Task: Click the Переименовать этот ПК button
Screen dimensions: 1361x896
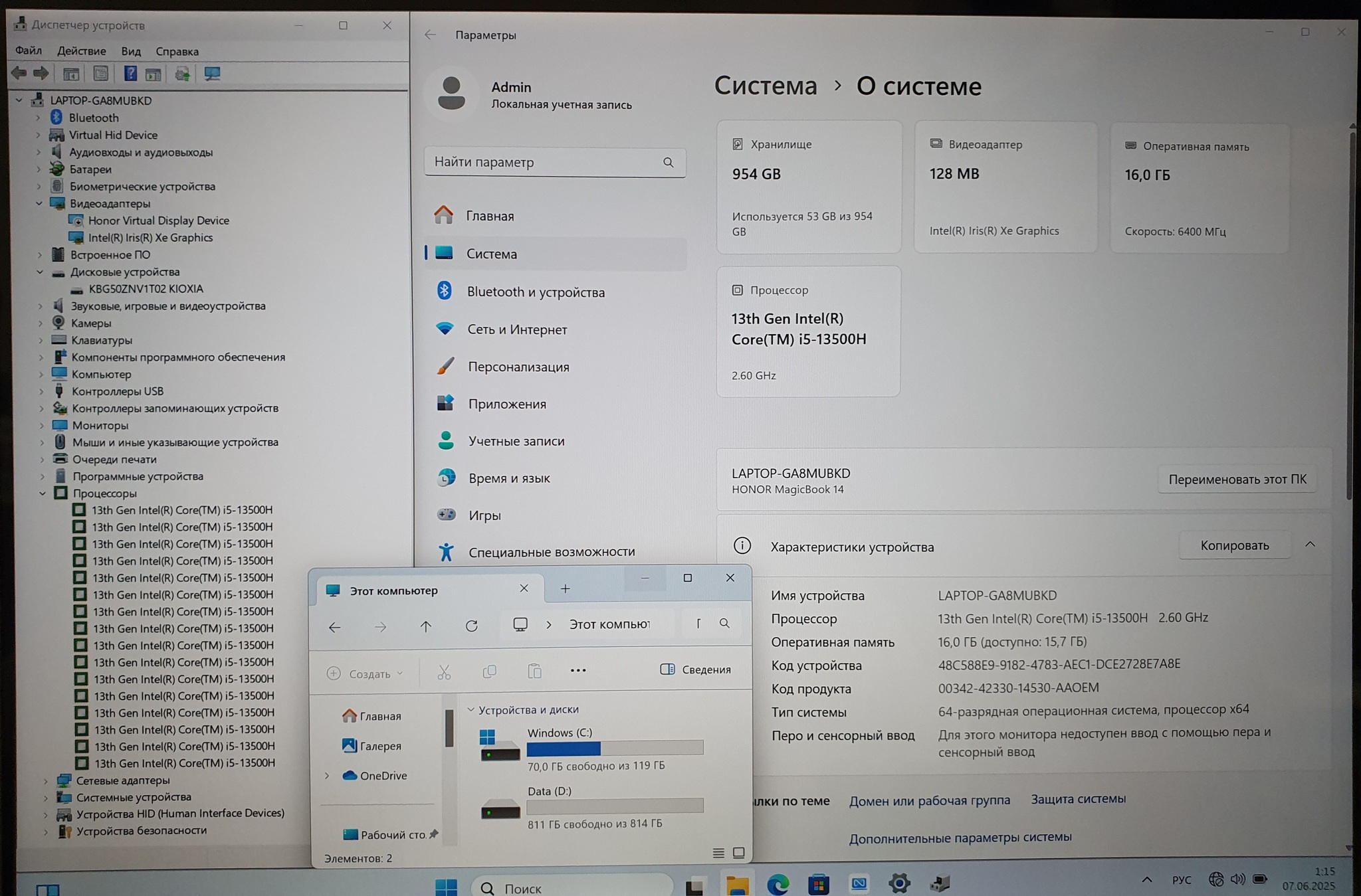Action: (x=1237, y=479)
